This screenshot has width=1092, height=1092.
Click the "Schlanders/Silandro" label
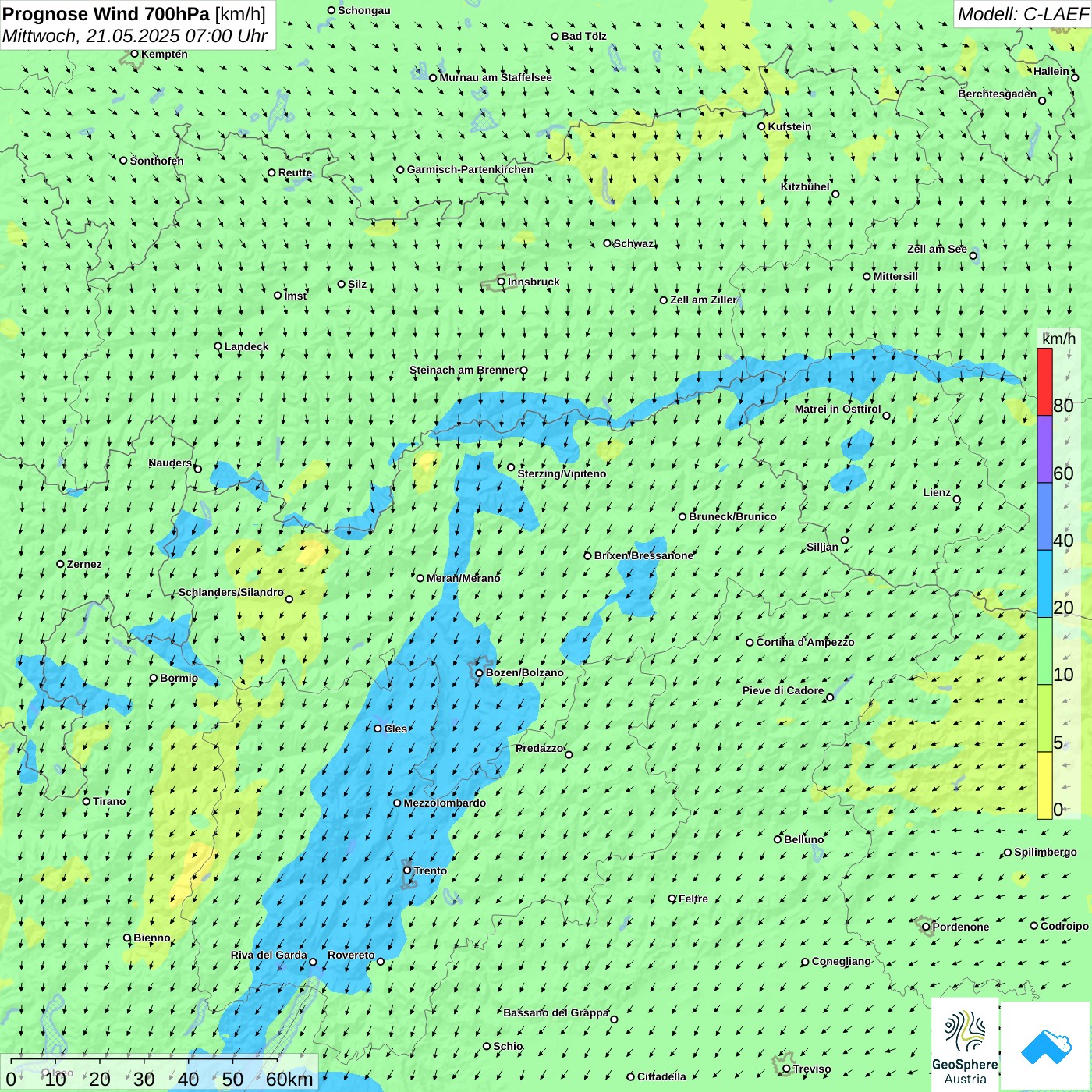[x=231, y=592]
